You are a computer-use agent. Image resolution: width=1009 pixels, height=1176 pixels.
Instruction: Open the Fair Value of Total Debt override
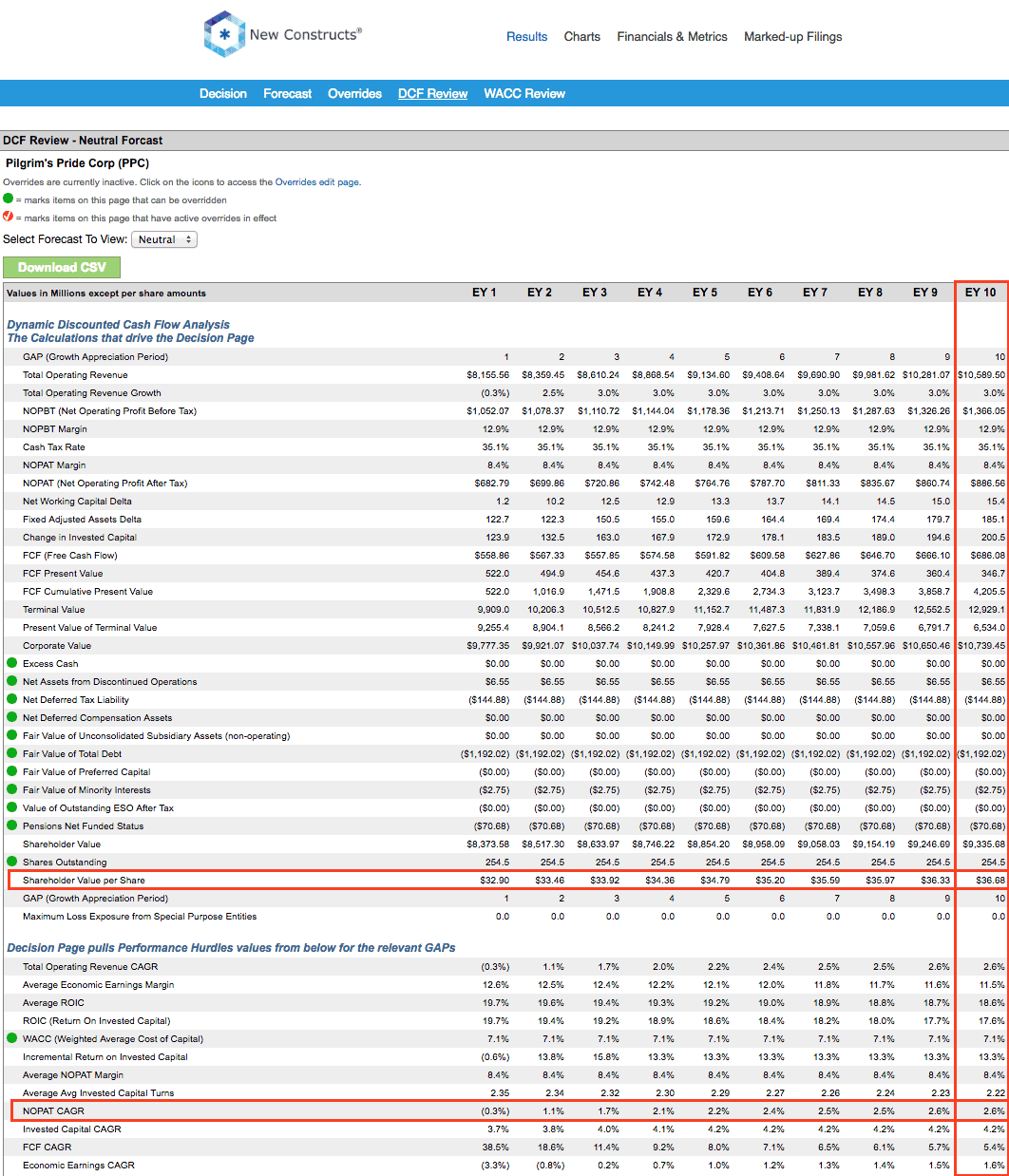(12, 753)
